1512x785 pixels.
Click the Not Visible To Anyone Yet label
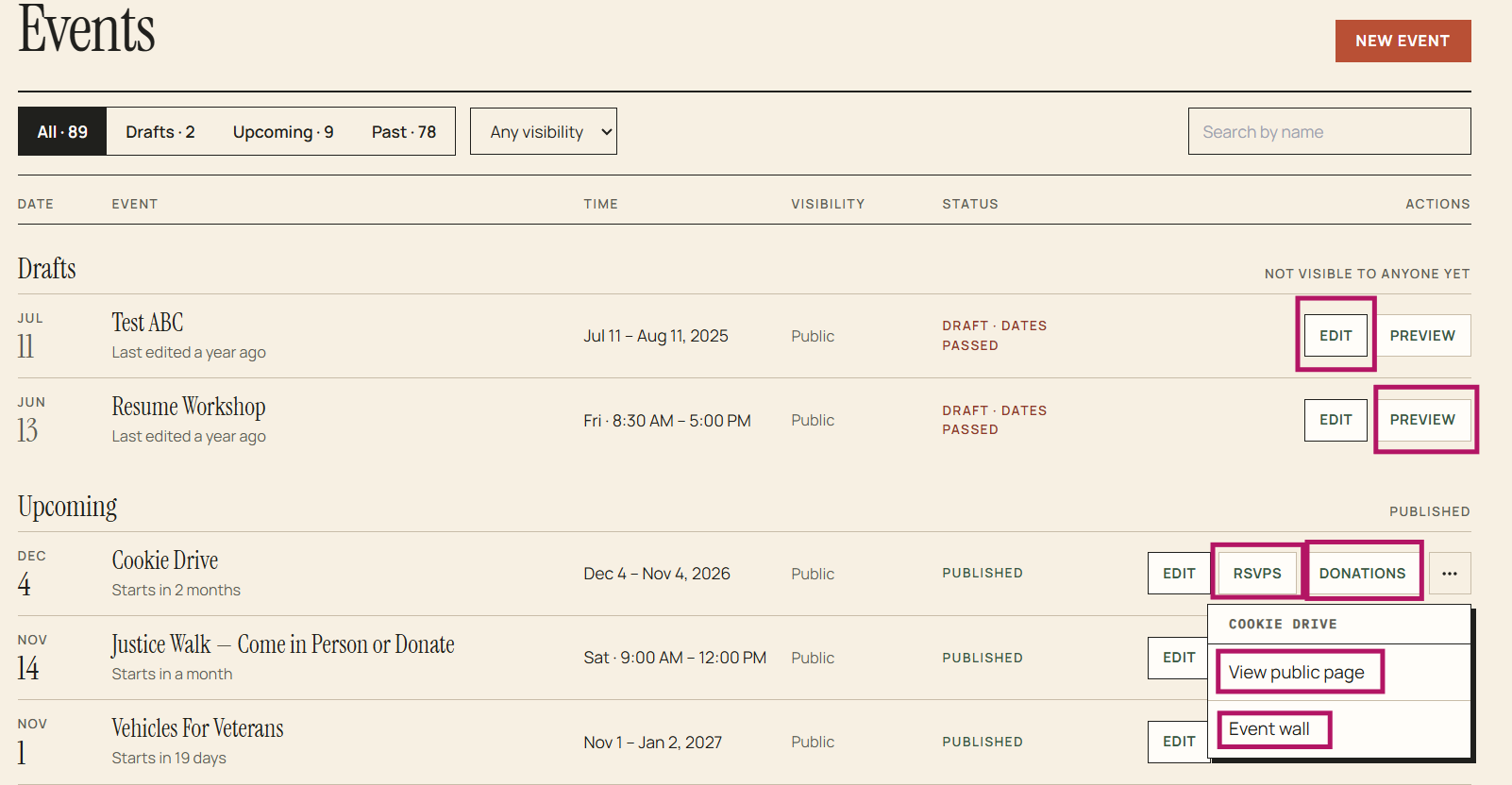[x=1368, y=274]
